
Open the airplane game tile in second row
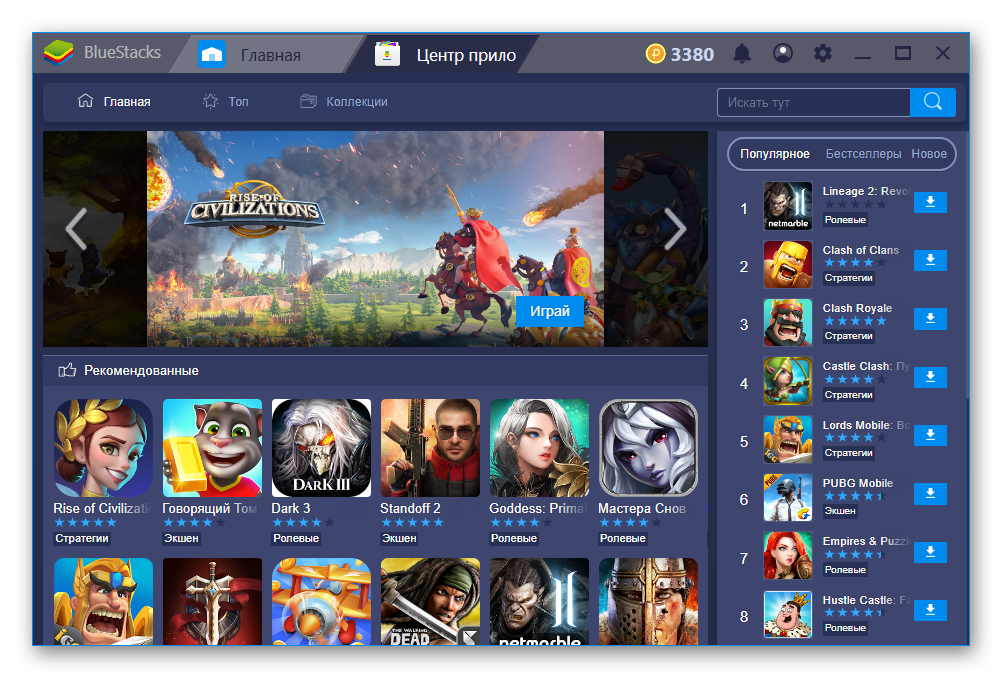tap(321, 601)
